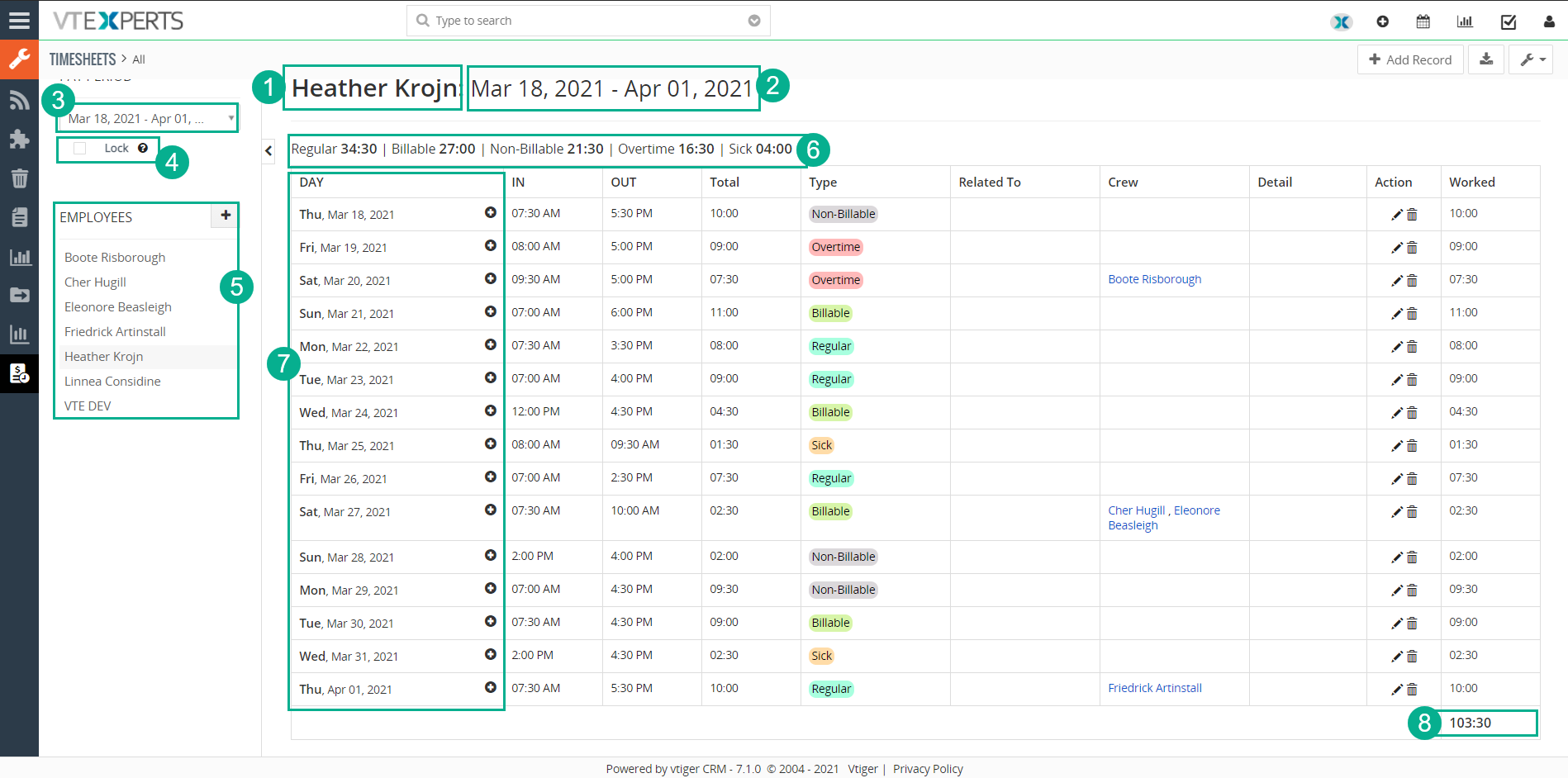
Task: Click the Overtime tag on Mar 19
Action: tap(835, 247)
